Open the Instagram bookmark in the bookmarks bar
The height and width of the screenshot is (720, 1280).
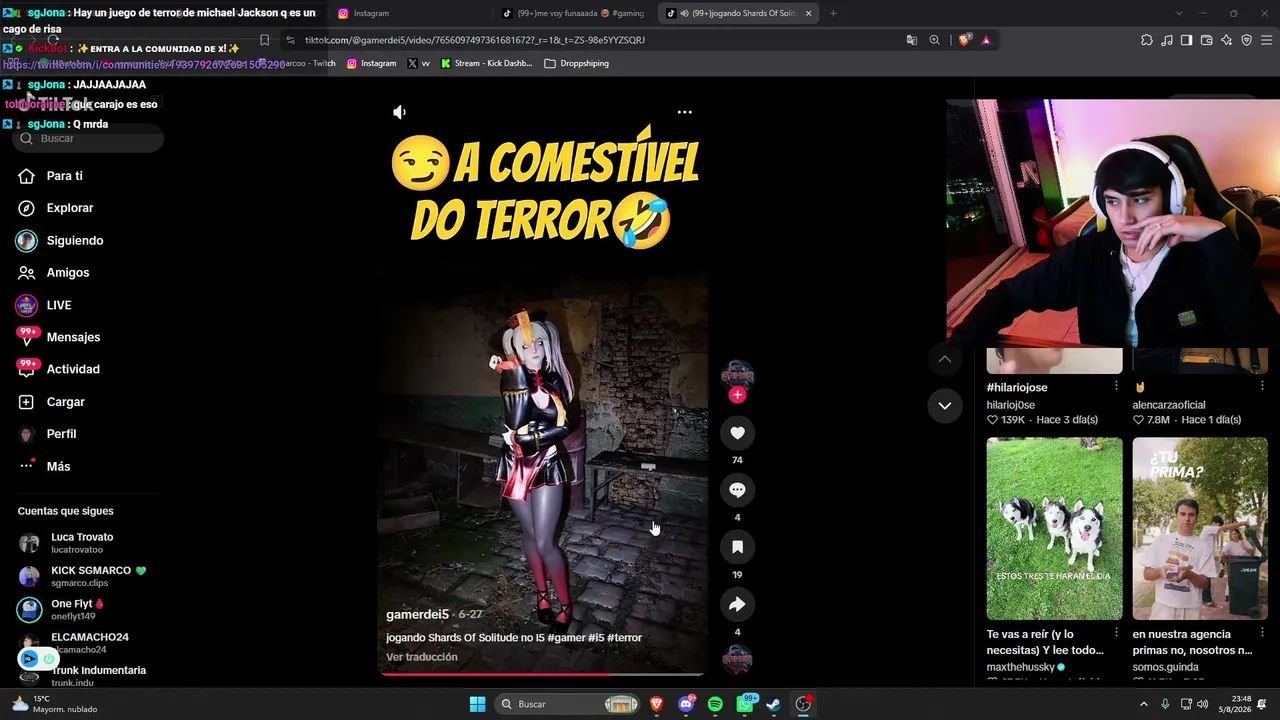(x=371, y=63)
